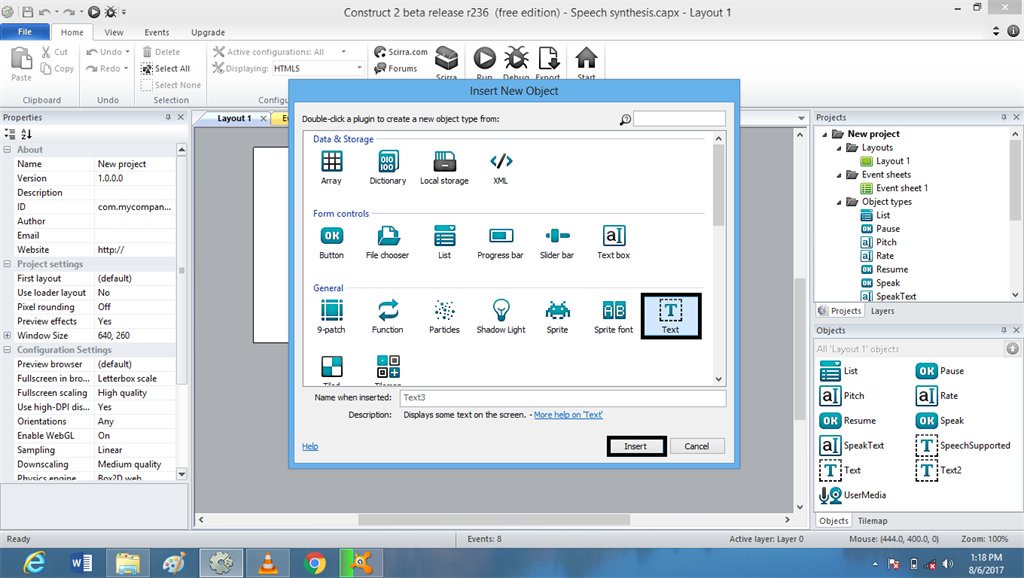Click the layout horizontal scrollbar
1024x578 pixels.
tap(494, 520)
